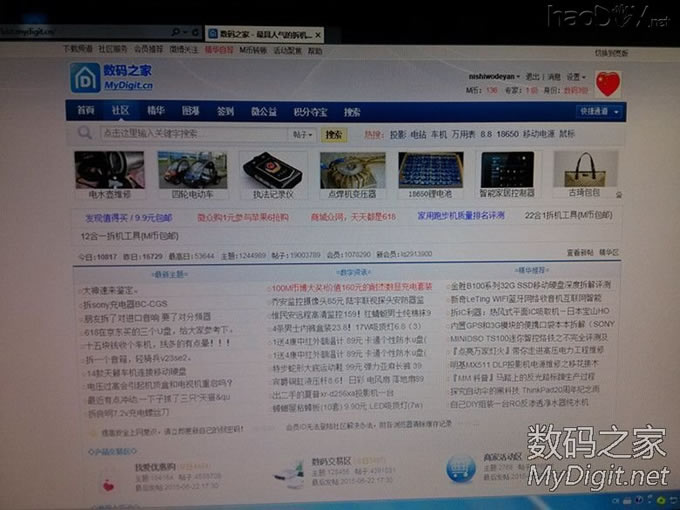Screen dimensions: 680x510
Task: Open post 14款天籁车机连接移动硬盘
Action: click(x=136, y=372)
